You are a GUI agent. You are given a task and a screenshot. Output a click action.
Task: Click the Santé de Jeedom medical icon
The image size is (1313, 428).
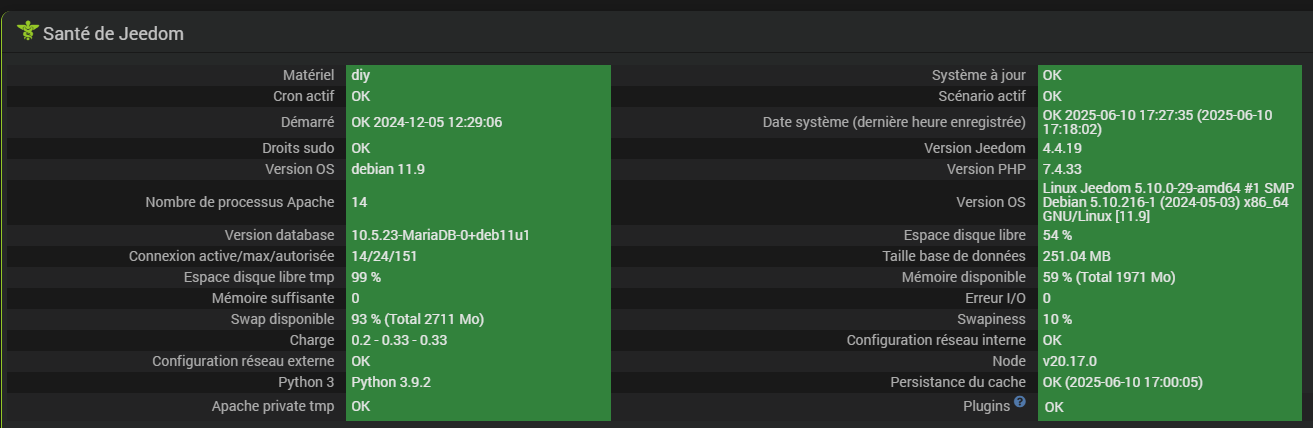[27, 32]
